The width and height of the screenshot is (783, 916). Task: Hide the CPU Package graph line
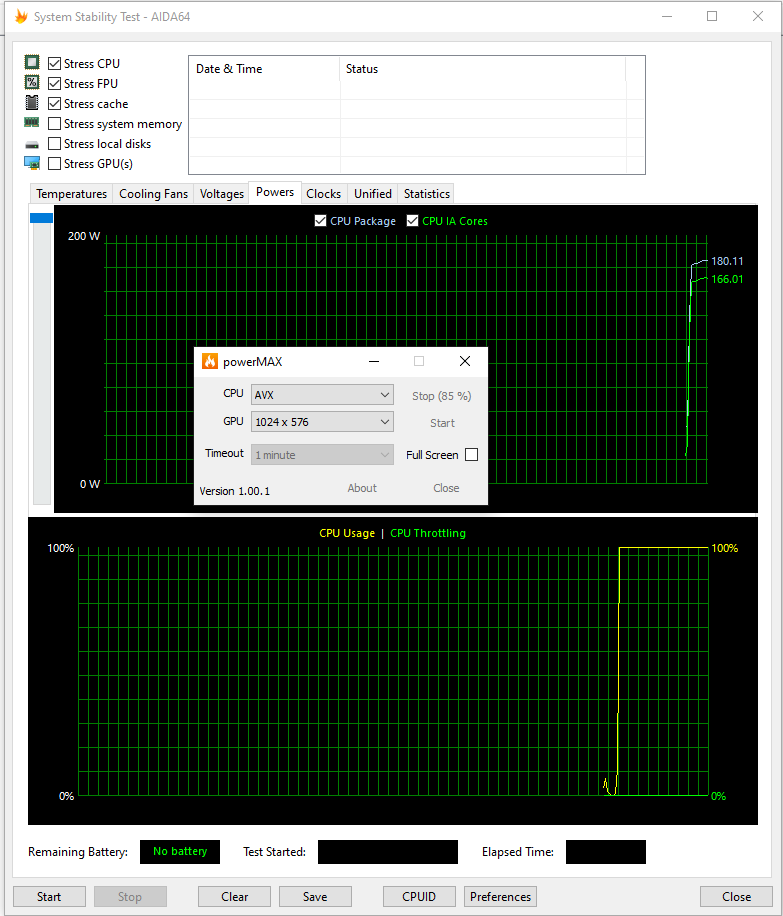(320, 220)
